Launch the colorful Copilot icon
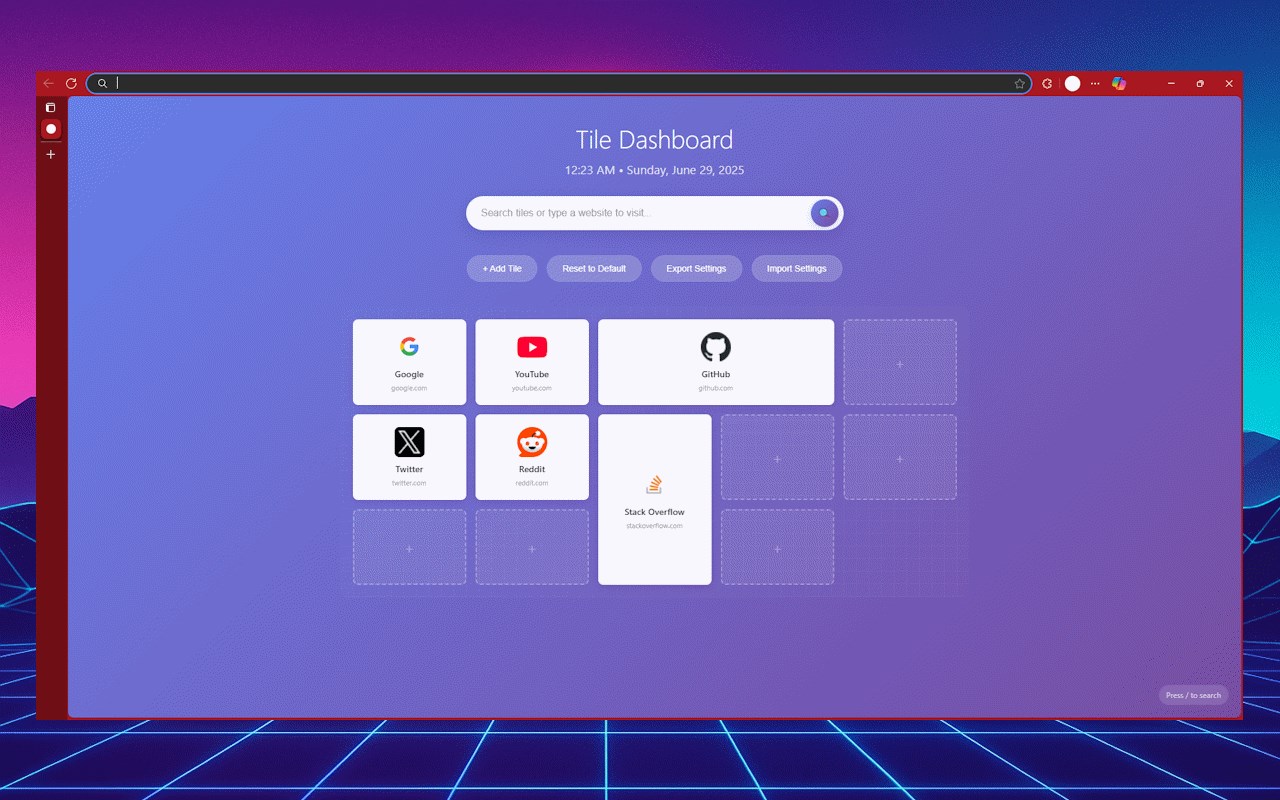 click(1119, 84)
